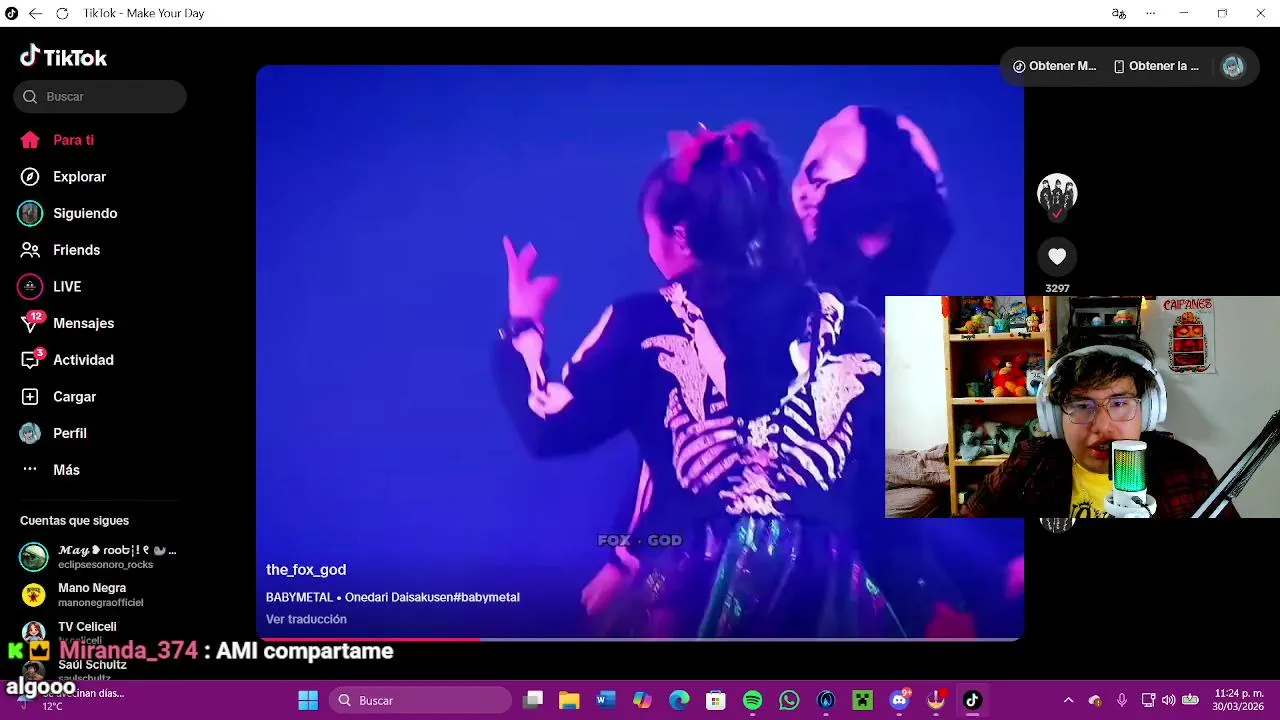1280x720 pixels.
Task: Click the Mensajes icon with badge 12
Action: (31, 322)
